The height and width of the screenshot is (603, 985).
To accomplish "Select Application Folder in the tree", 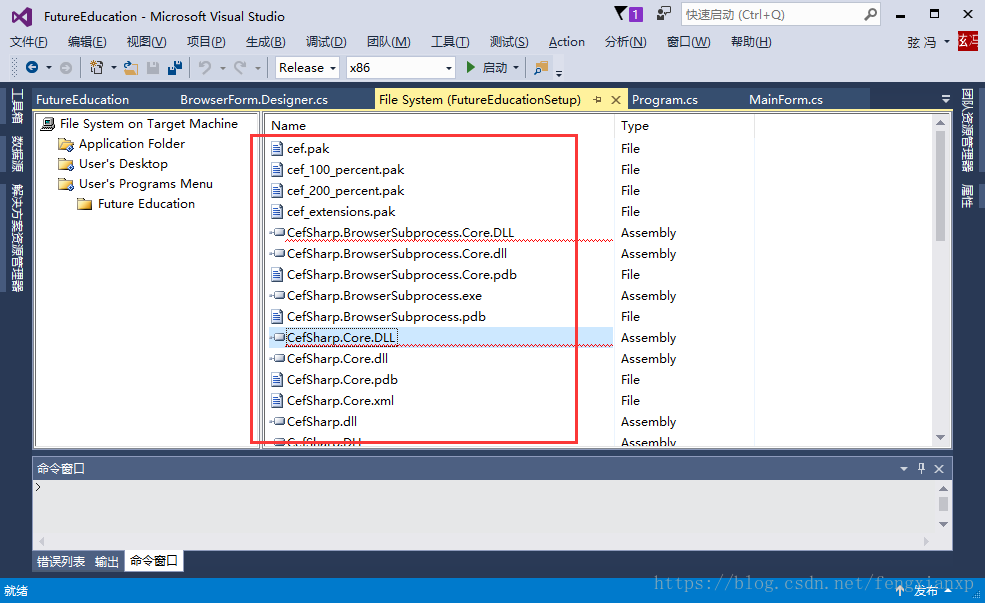I will click(131, 144).
